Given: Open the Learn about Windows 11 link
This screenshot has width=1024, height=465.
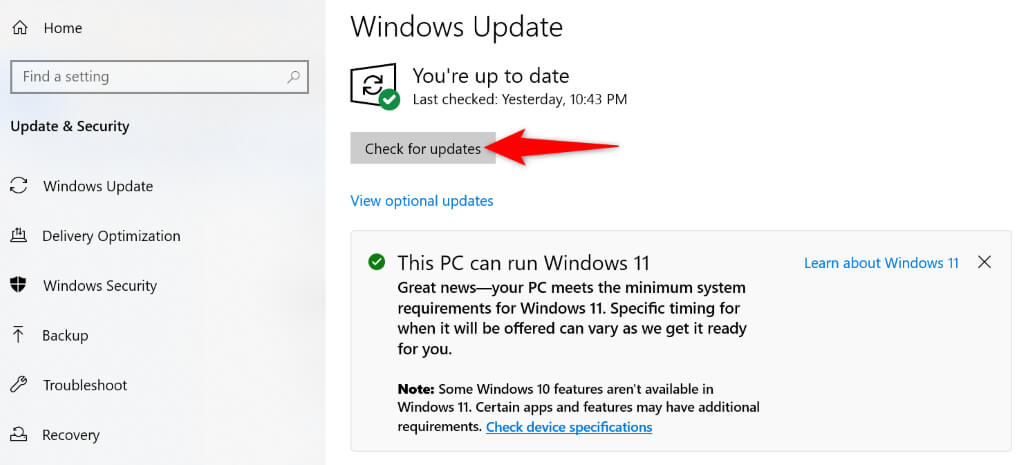Looking at the screenshot, I should [881, 262].
